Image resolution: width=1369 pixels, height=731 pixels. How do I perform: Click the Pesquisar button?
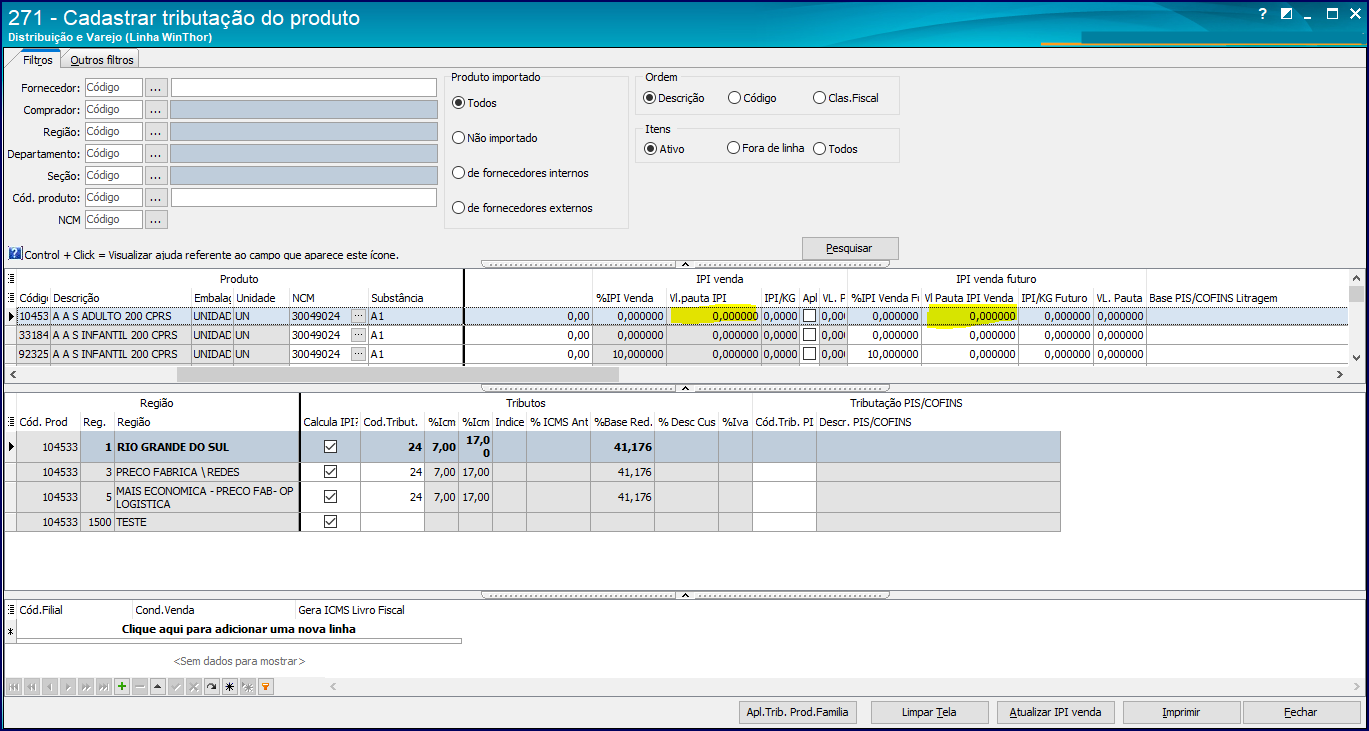[850, 248]
